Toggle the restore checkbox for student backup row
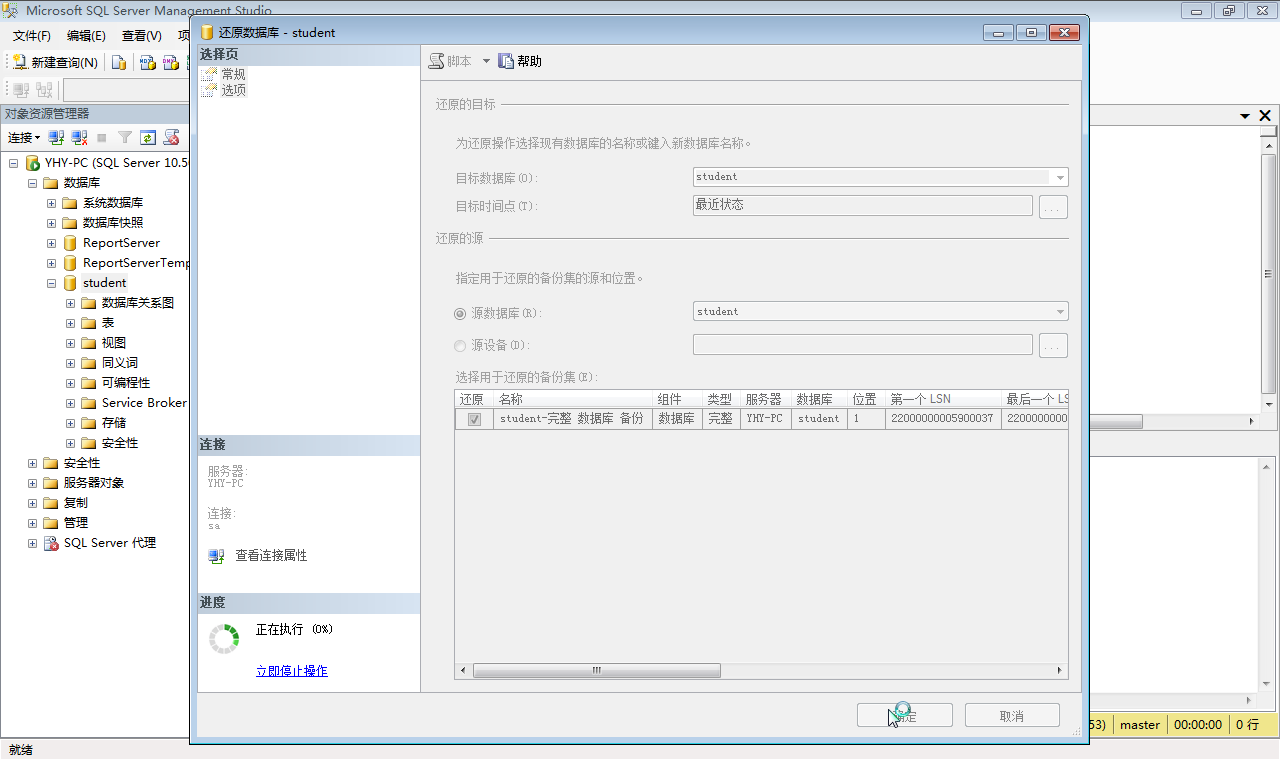Screen dimensions: 1280x760 474,419
